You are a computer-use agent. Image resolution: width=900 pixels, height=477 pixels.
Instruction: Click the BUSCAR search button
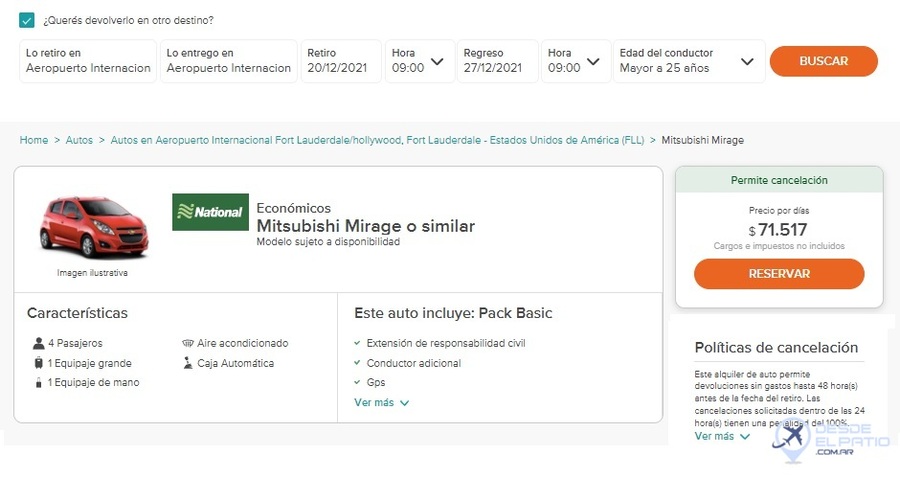(x=824, y=61)
